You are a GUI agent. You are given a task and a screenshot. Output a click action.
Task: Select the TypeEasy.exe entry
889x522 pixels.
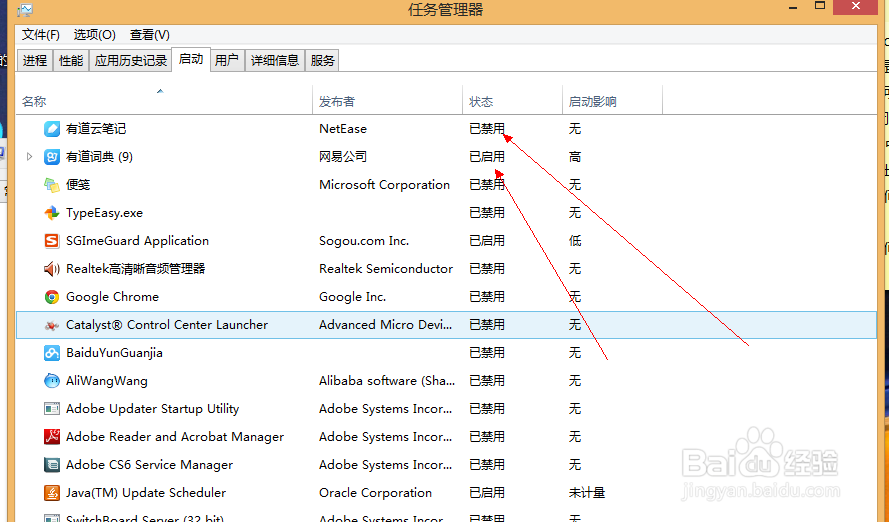[x=104, y=213]
